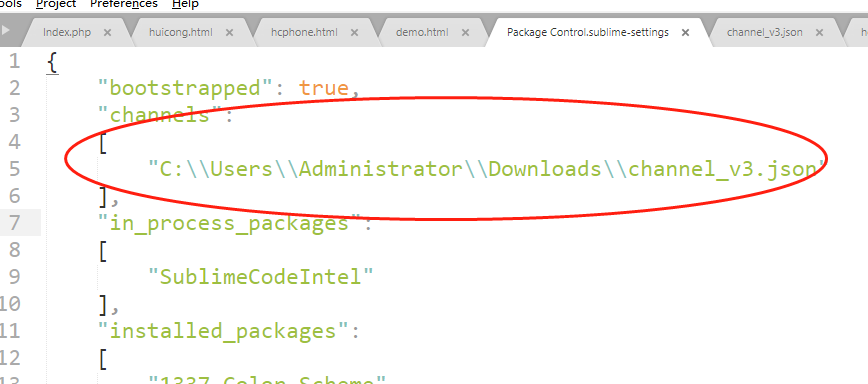Screen dimensions: 868x384
Task: Click the "installed_packages" key
Action: click(223, 331)
